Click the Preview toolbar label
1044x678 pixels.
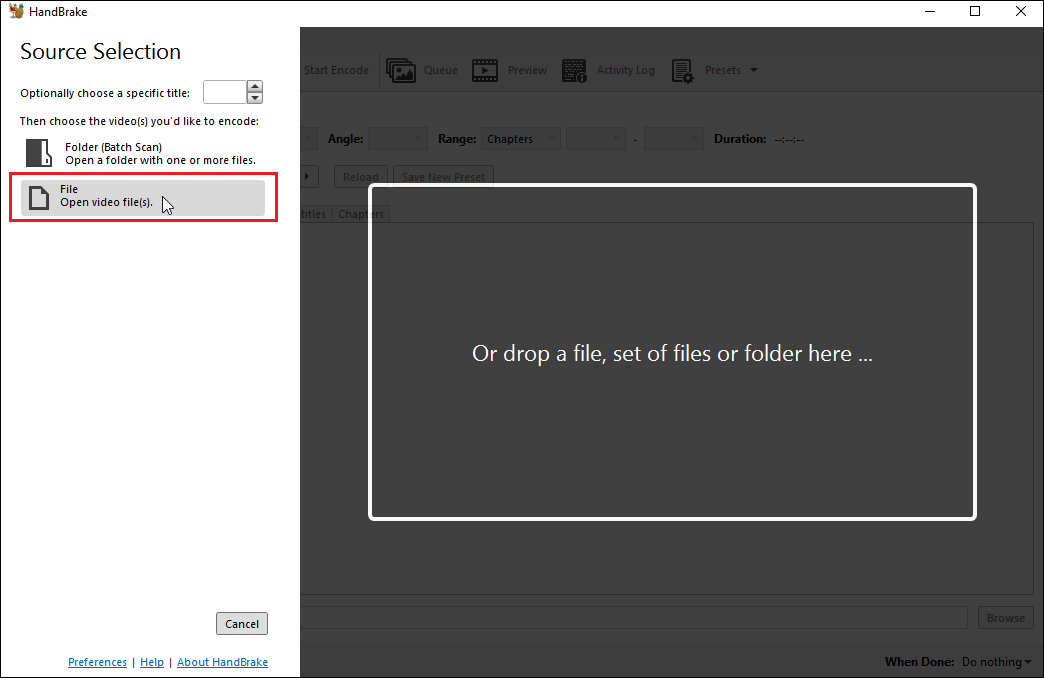(527, 70)
